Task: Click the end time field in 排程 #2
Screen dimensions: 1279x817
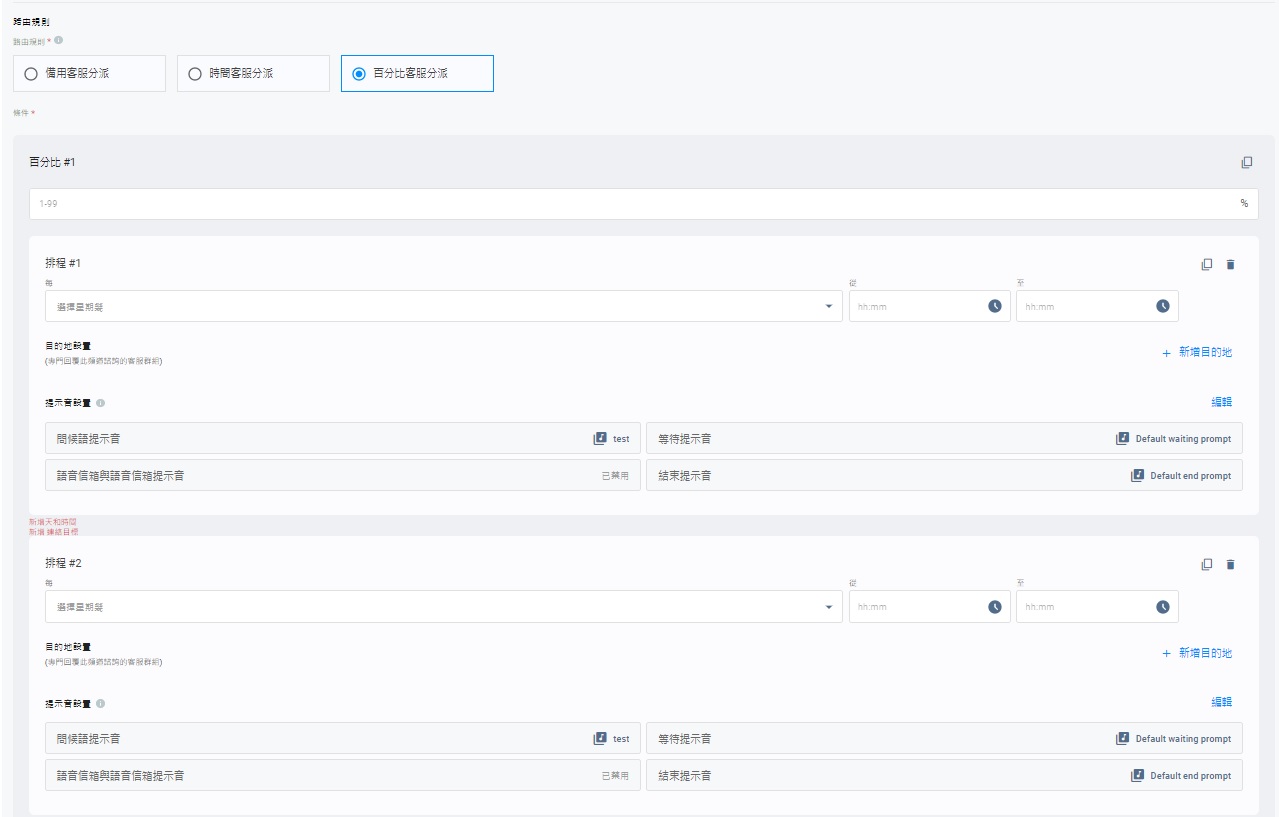Action: 1097,606
